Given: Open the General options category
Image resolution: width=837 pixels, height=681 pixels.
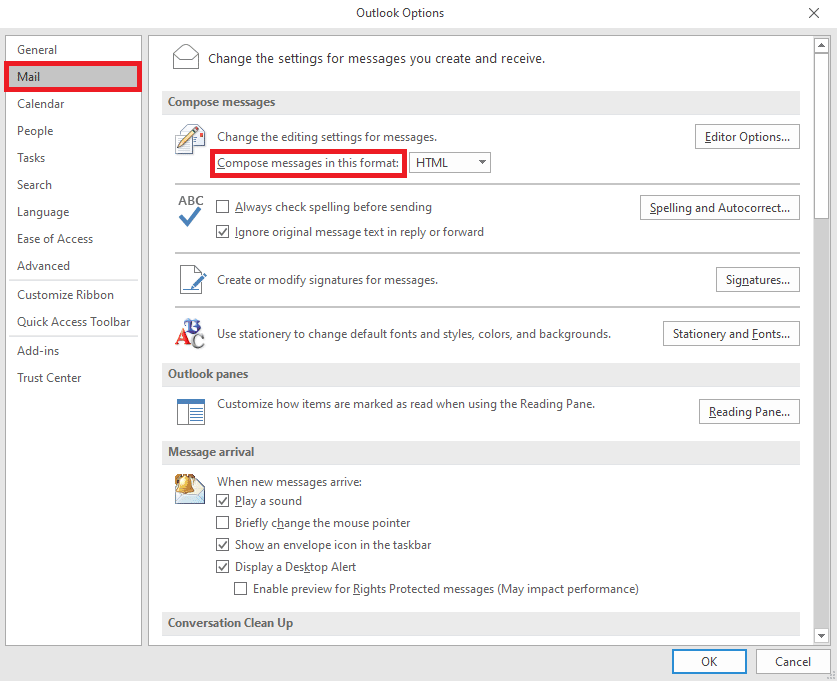Looking at the screenshot, I should 73,50.
